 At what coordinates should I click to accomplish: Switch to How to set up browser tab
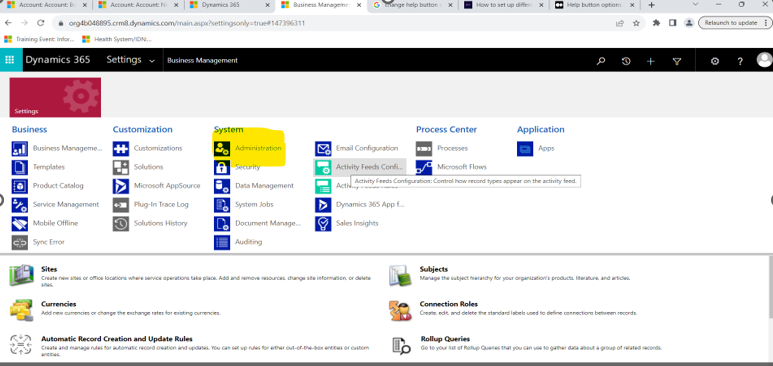(504, 5)
